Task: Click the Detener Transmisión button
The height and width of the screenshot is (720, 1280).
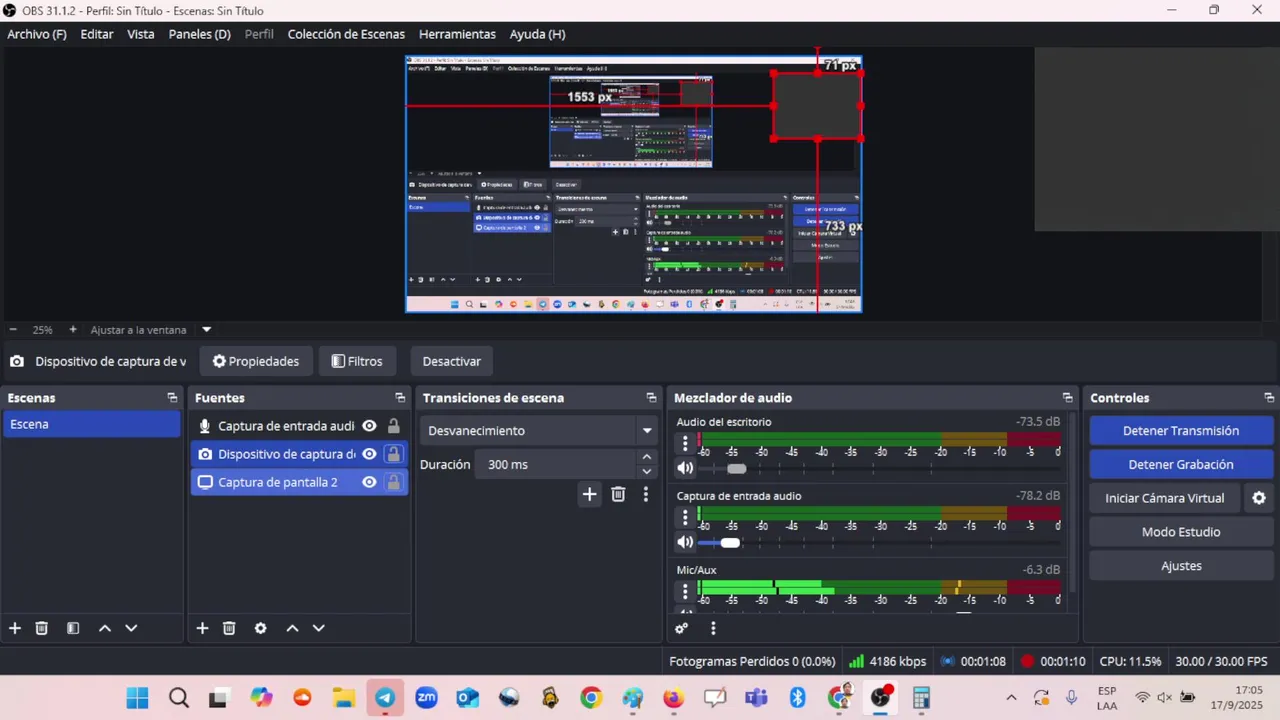Action: tap(1181, 431)
